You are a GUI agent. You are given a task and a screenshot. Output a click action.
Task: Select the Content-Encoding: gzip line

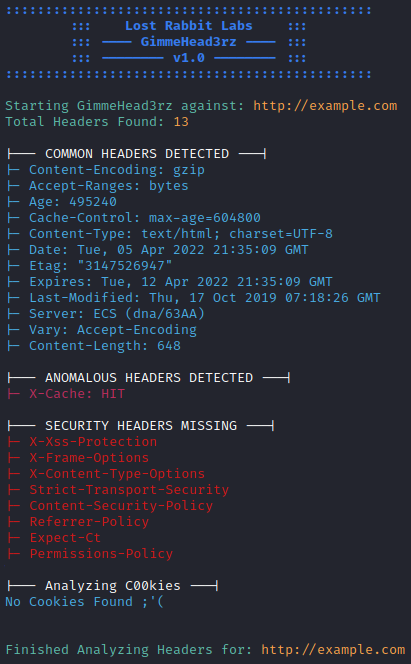117,170
